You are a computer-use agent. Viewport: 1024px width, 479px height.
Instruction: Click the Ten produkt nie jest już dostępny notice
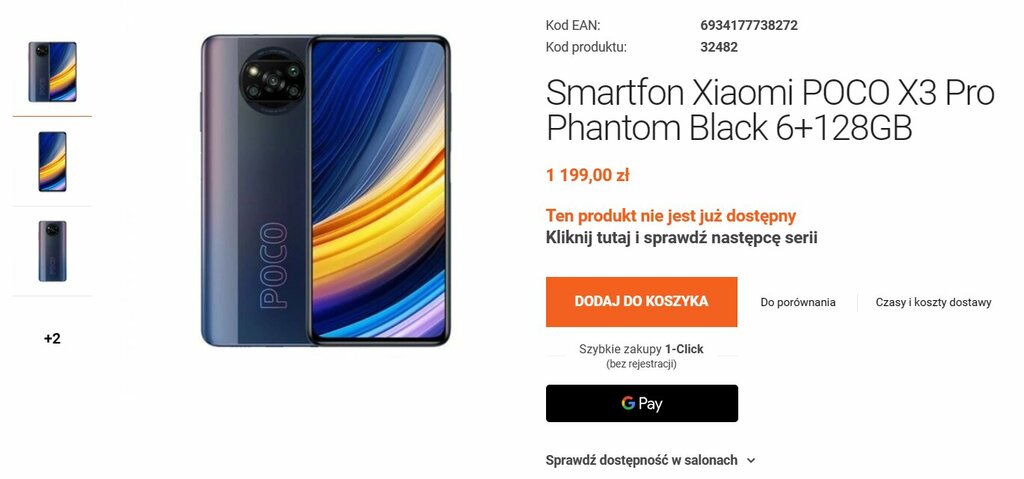[x=671, y=216]
